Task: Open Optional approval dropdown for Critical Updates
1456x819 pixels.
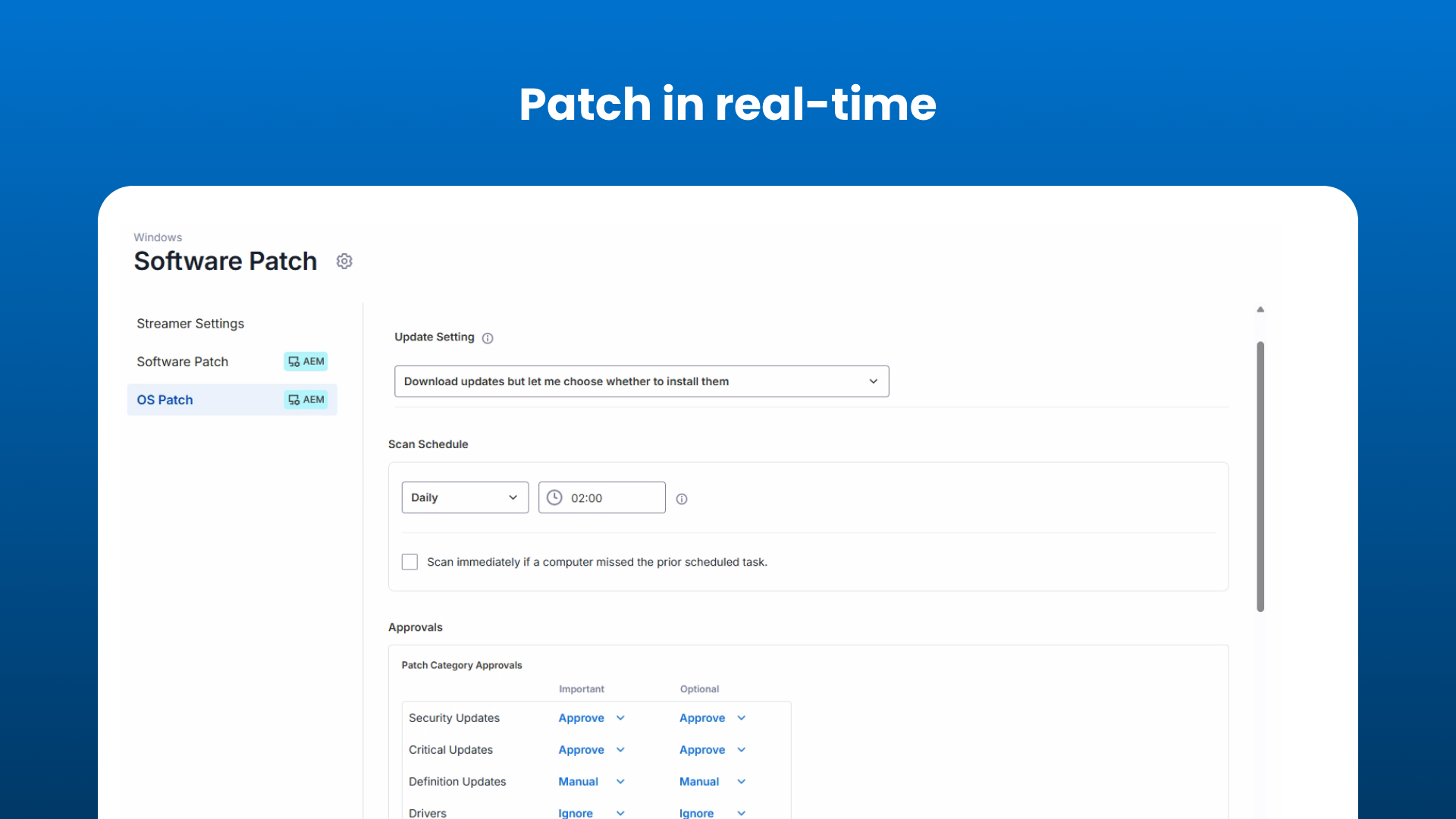Action: pos(740,749)
